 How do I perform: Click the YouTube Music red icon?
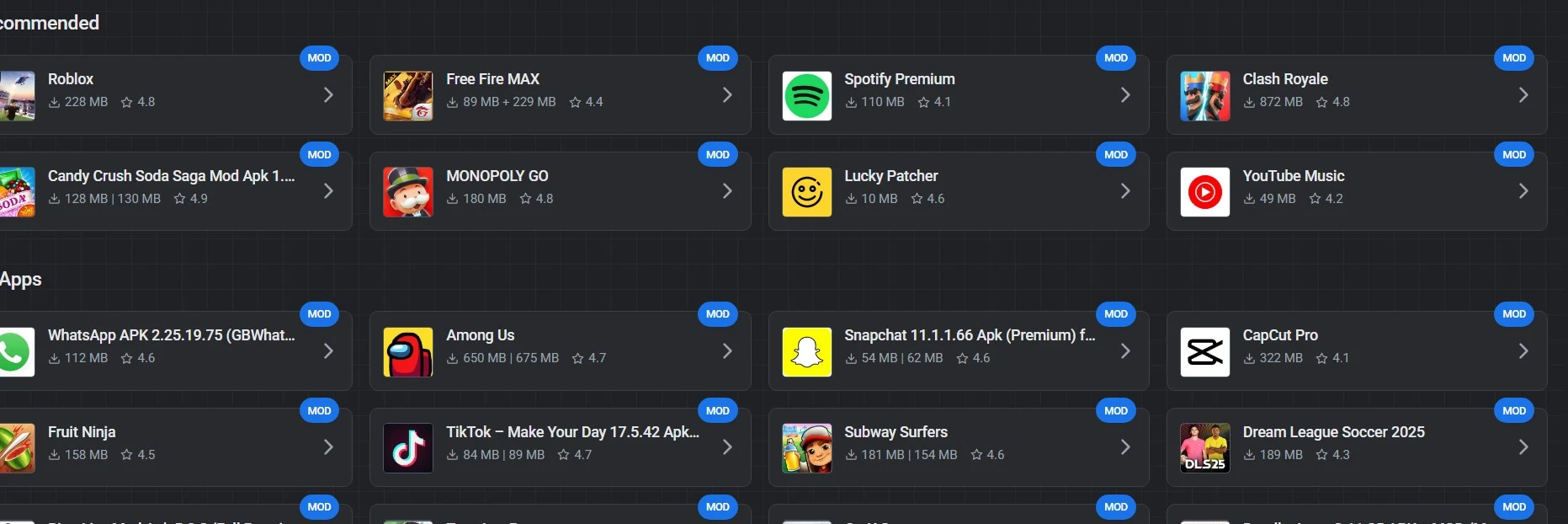(1205, 192)
